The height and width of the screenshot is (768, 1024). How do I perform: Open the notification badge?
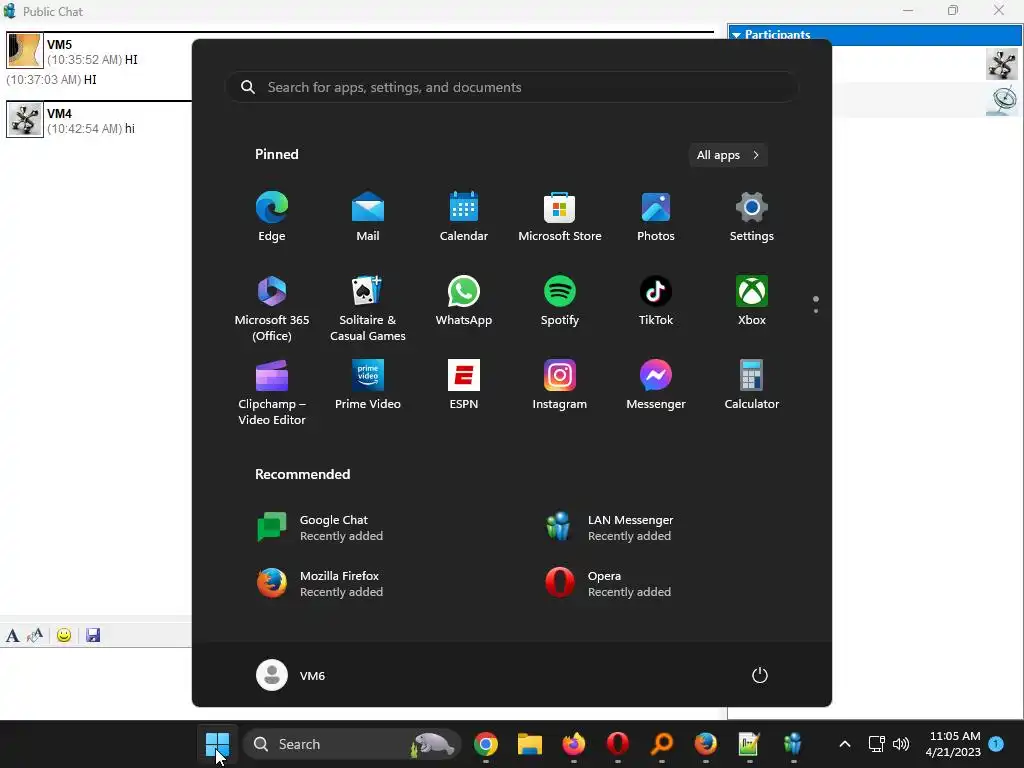tap(996, 743)
